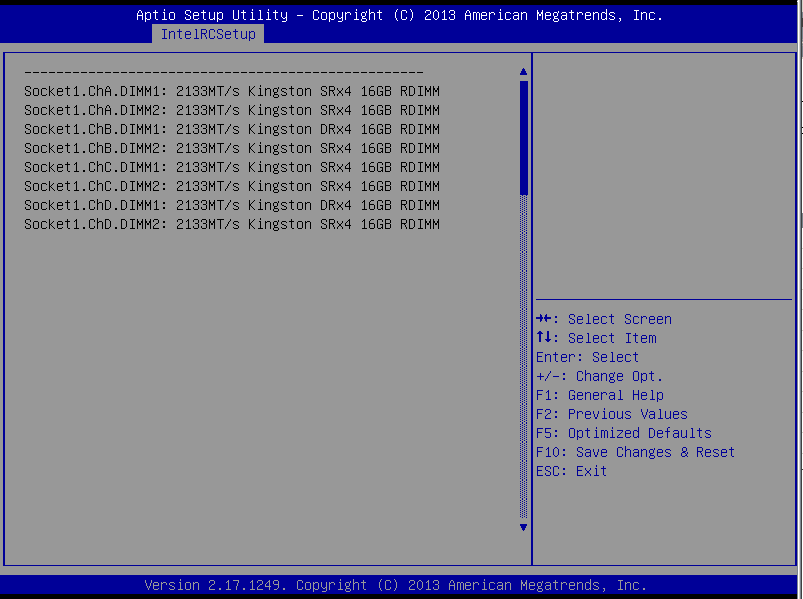Click the 'F2: Previous Values' line

(x=611, y=414)
